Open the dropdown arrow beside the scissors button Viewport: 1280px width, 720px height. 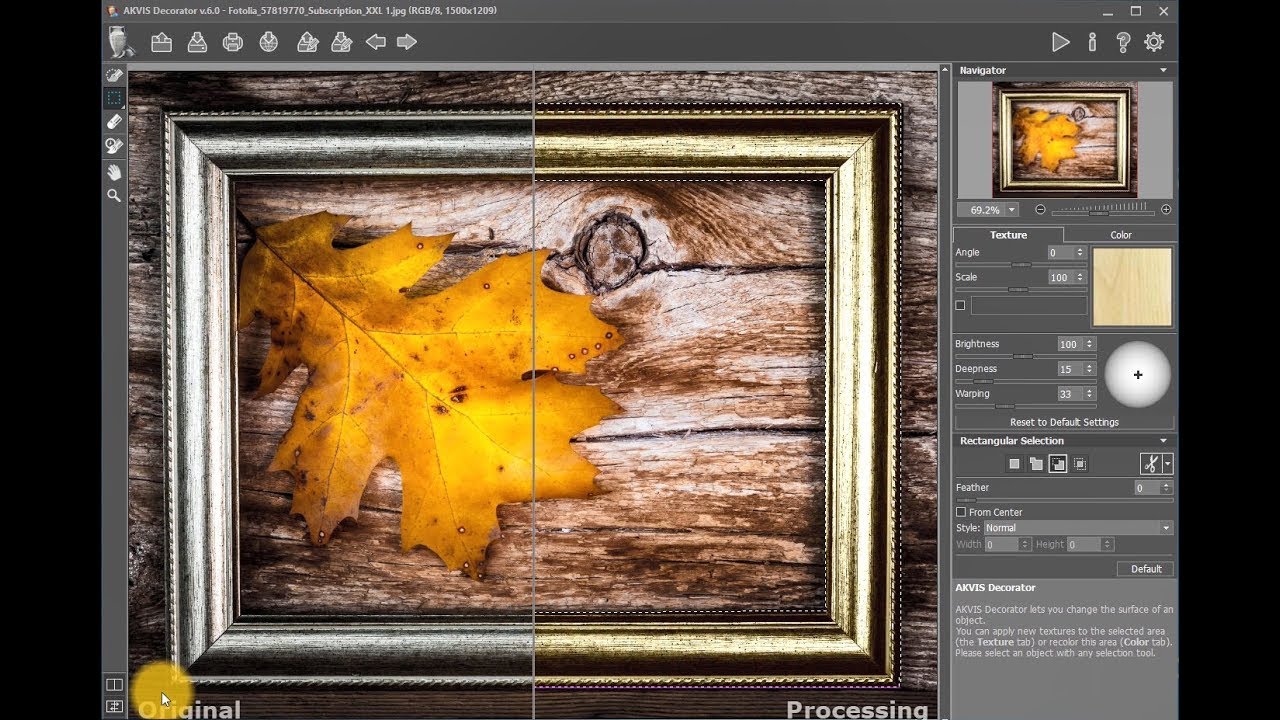(x=1168, y=464)
